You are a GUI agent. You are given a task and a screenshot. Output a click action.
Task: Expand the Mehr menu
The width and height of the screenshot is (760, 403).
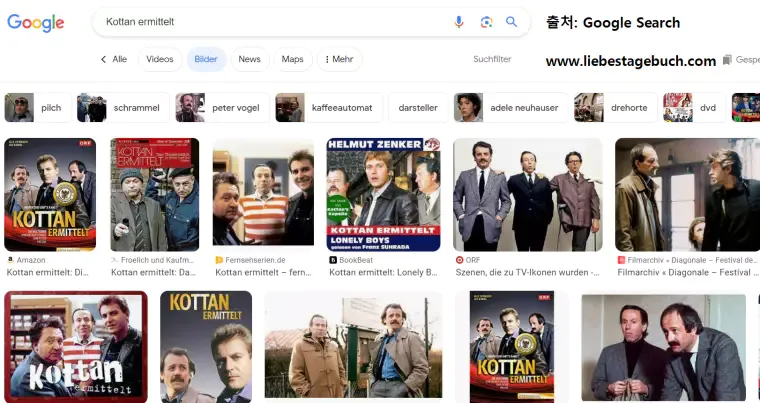[x=339, y=59]
